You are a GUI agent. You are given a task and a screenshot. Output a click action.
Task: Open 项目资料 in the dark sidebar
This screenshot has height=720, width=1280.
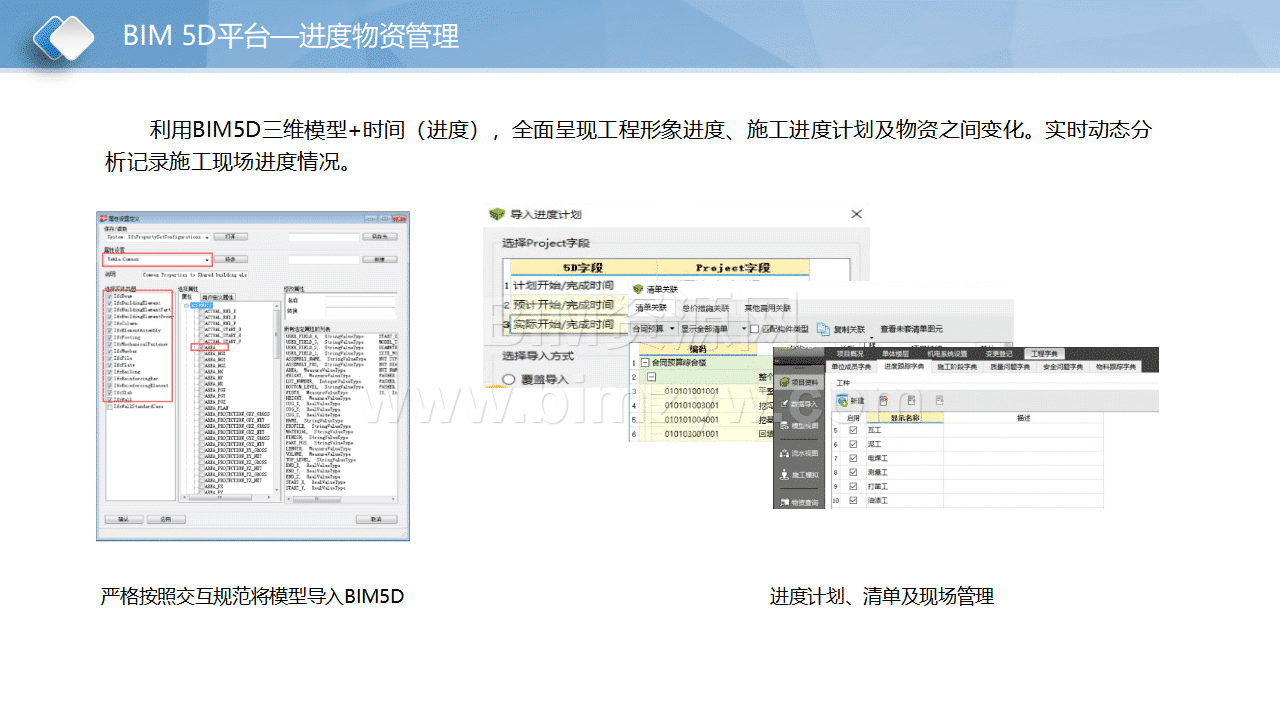(x=800, y=383)
